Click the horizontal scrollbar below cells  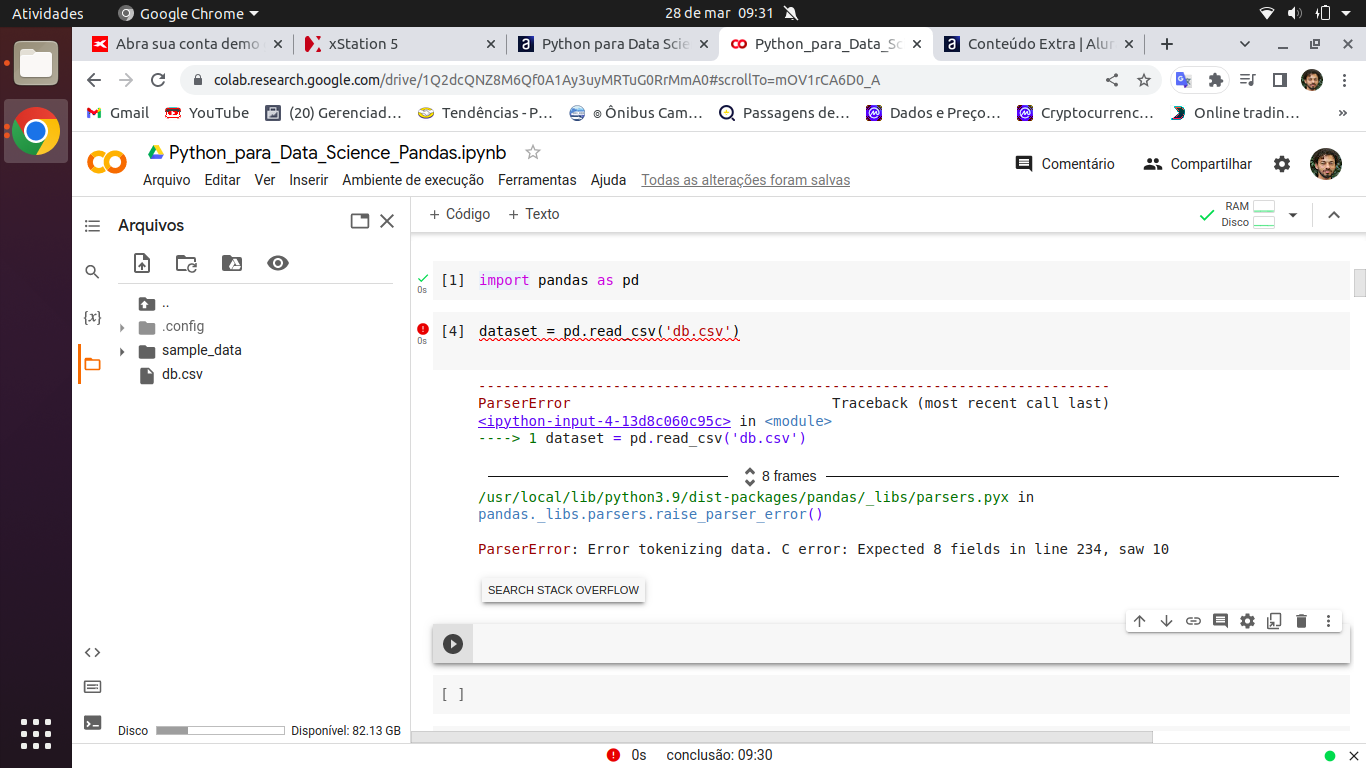(782, 737)
